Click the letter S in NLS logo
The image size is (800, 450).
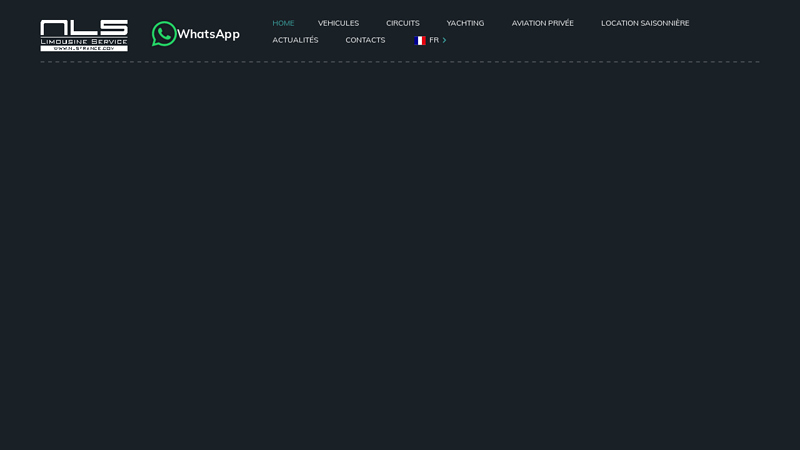113,28
